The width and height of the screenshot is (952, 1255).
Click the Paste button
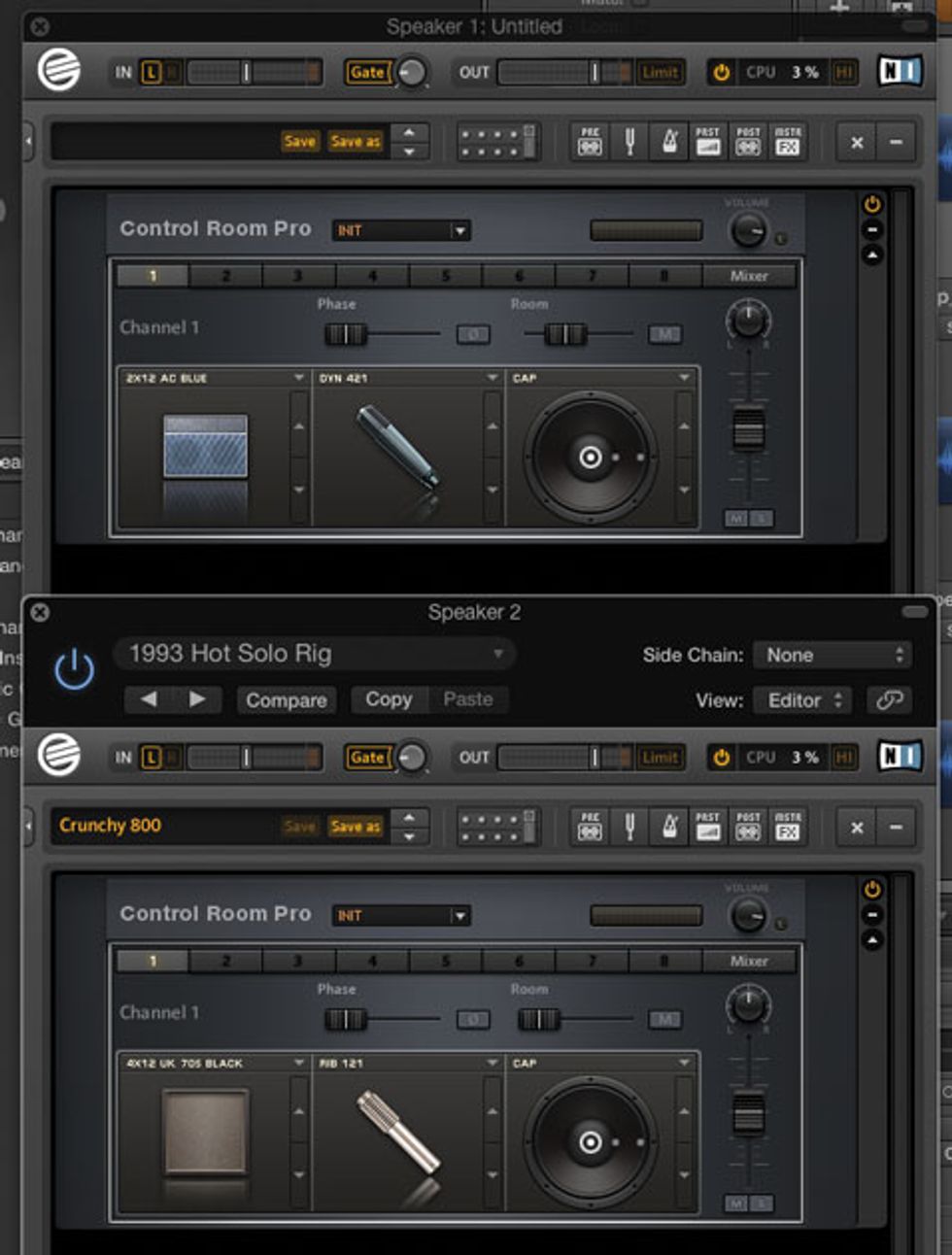(x=468, y=699)
